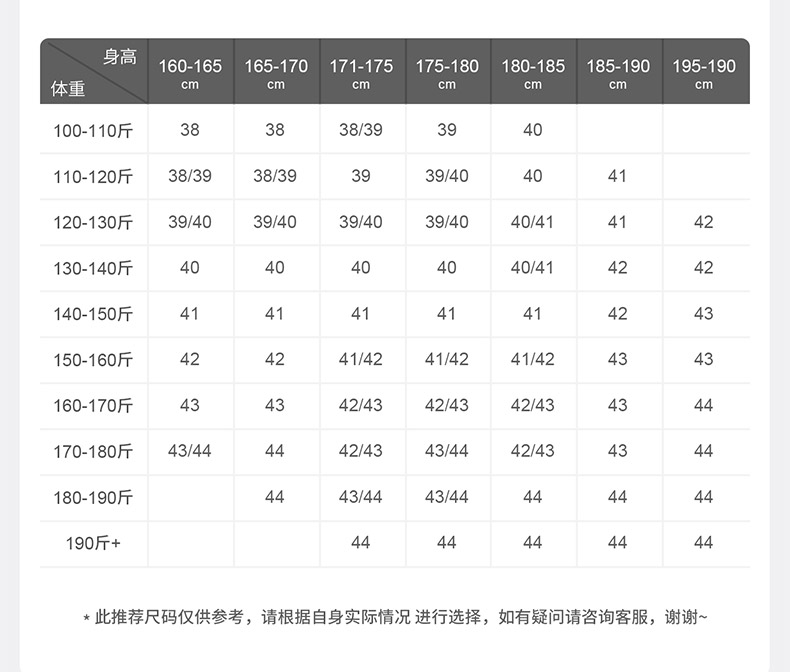This screenshot has width=790, height=672.
Task: Select the 180-190斤 row label
Action: point(93,498)
